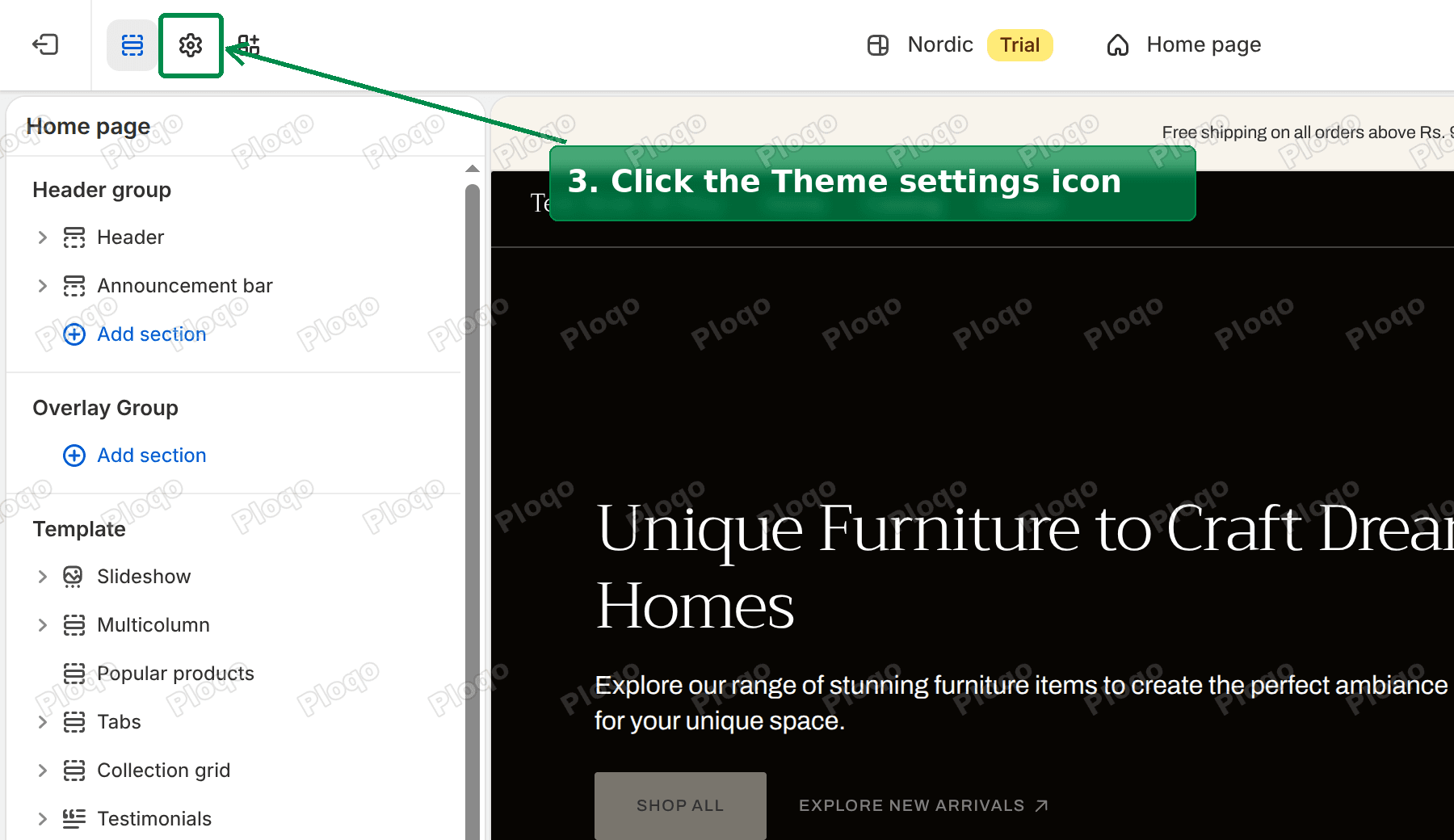Click the Header section icon
Viewport: 1454px width, 840px height.
pyautogui.click(x=74, y=237)
